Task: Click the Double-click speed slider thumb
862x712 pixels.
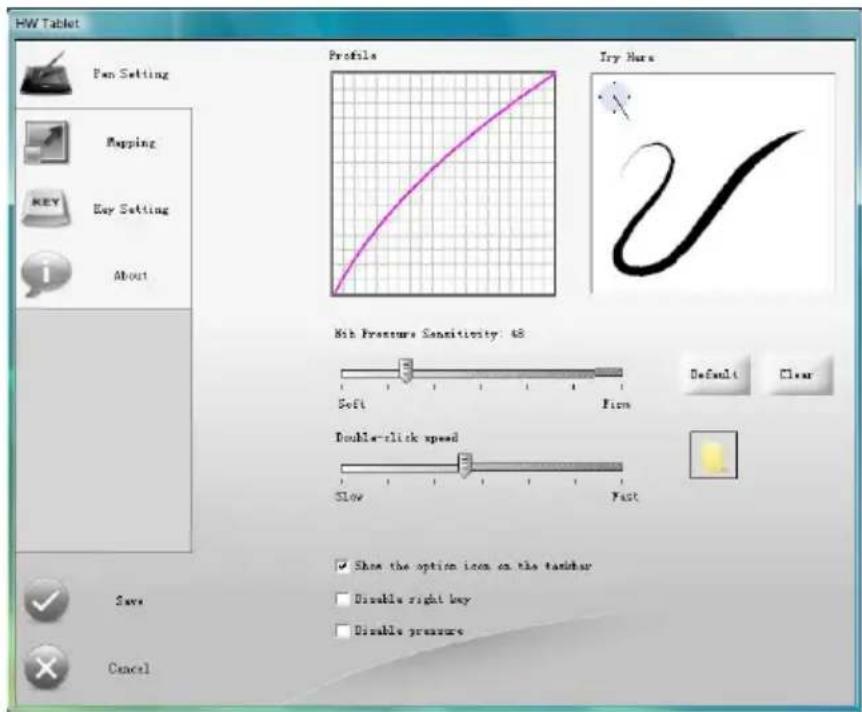Action: coord(465,466)
